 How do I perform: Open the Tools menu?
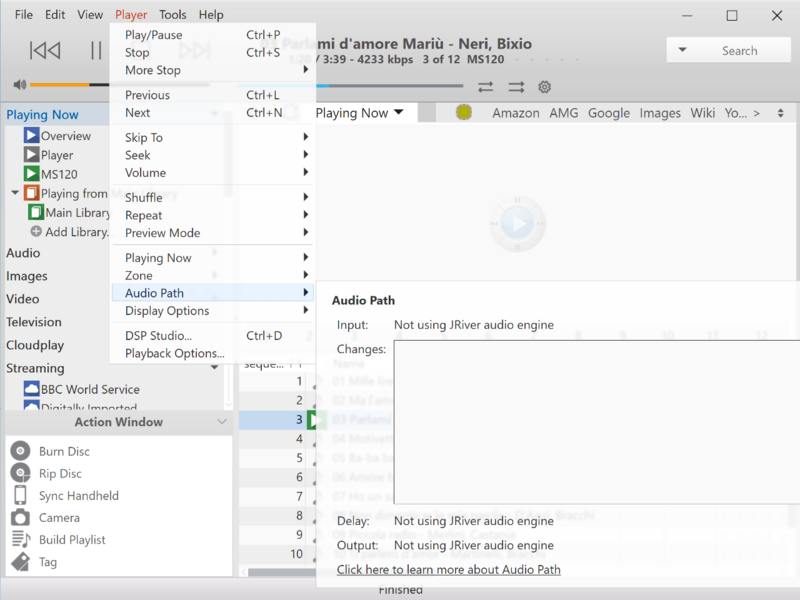click(x=173, y=14)
